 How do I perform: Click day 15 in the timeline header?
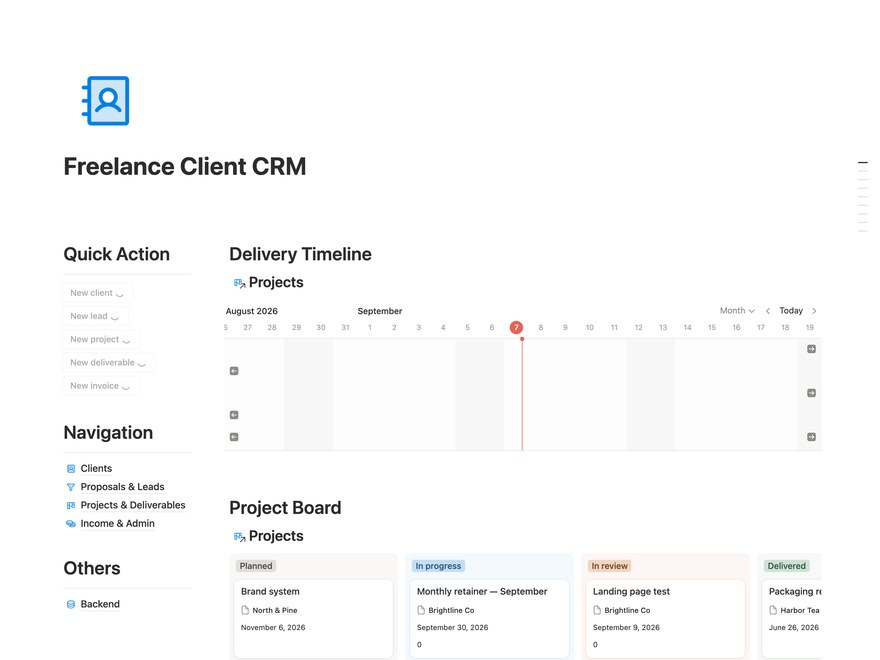pyautogui.click(x=712, y=327)
